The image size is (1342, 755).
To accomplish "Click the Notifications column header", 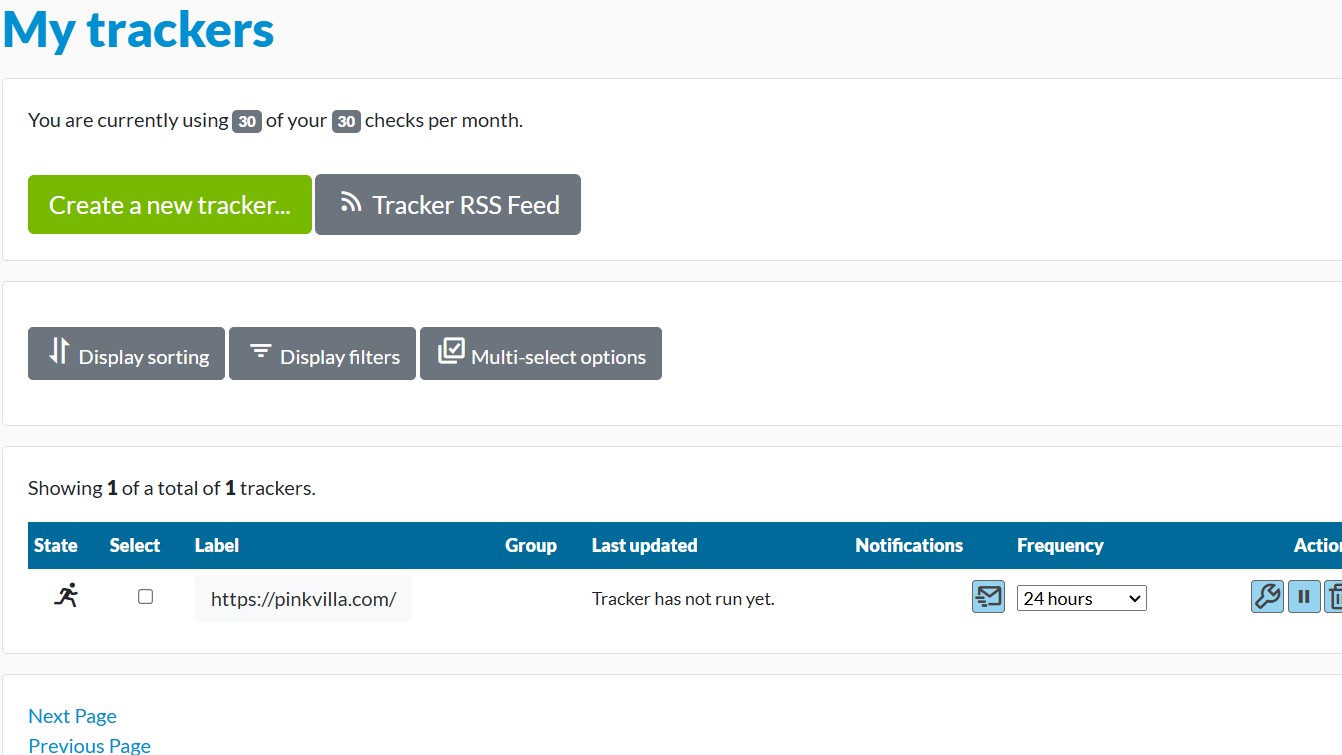I will tap(909, 545).
